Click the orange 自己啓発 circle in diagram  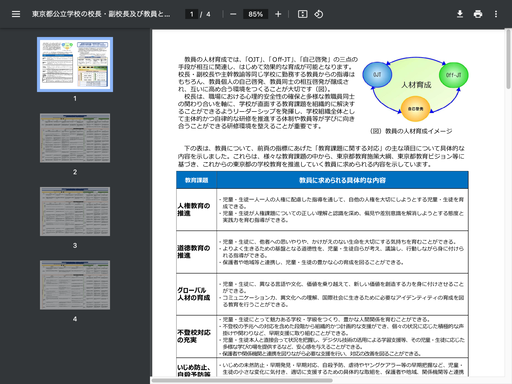415,109
